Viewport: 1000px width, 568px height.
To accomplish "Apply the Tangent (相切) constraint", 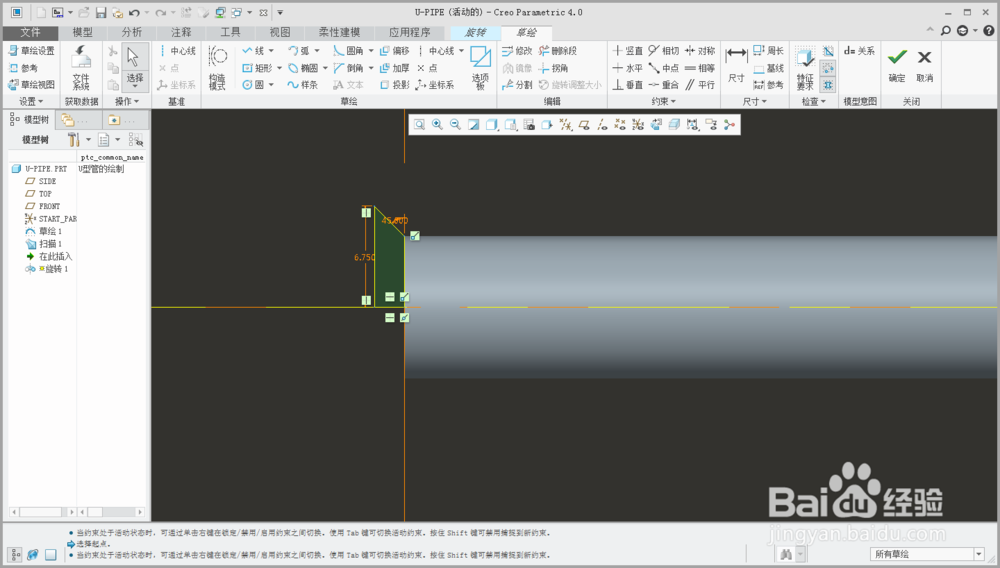I will [663, 51].
